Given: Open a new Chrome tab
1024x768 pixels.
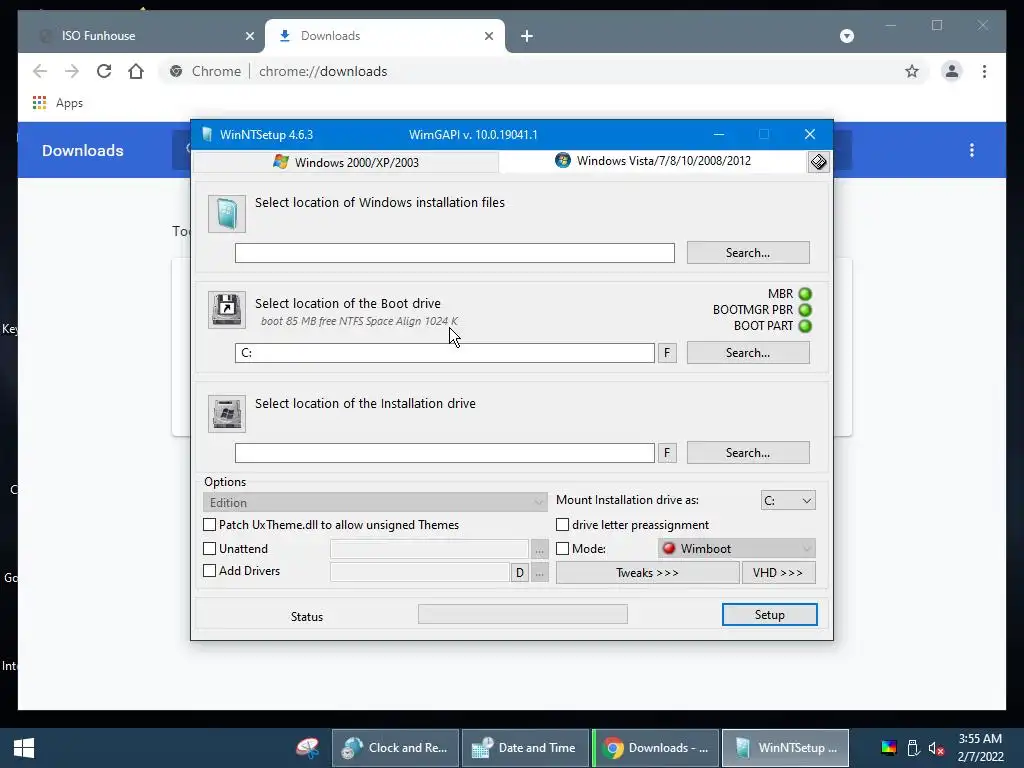Looking at the screenshot, I should click(x=527, y=36).
